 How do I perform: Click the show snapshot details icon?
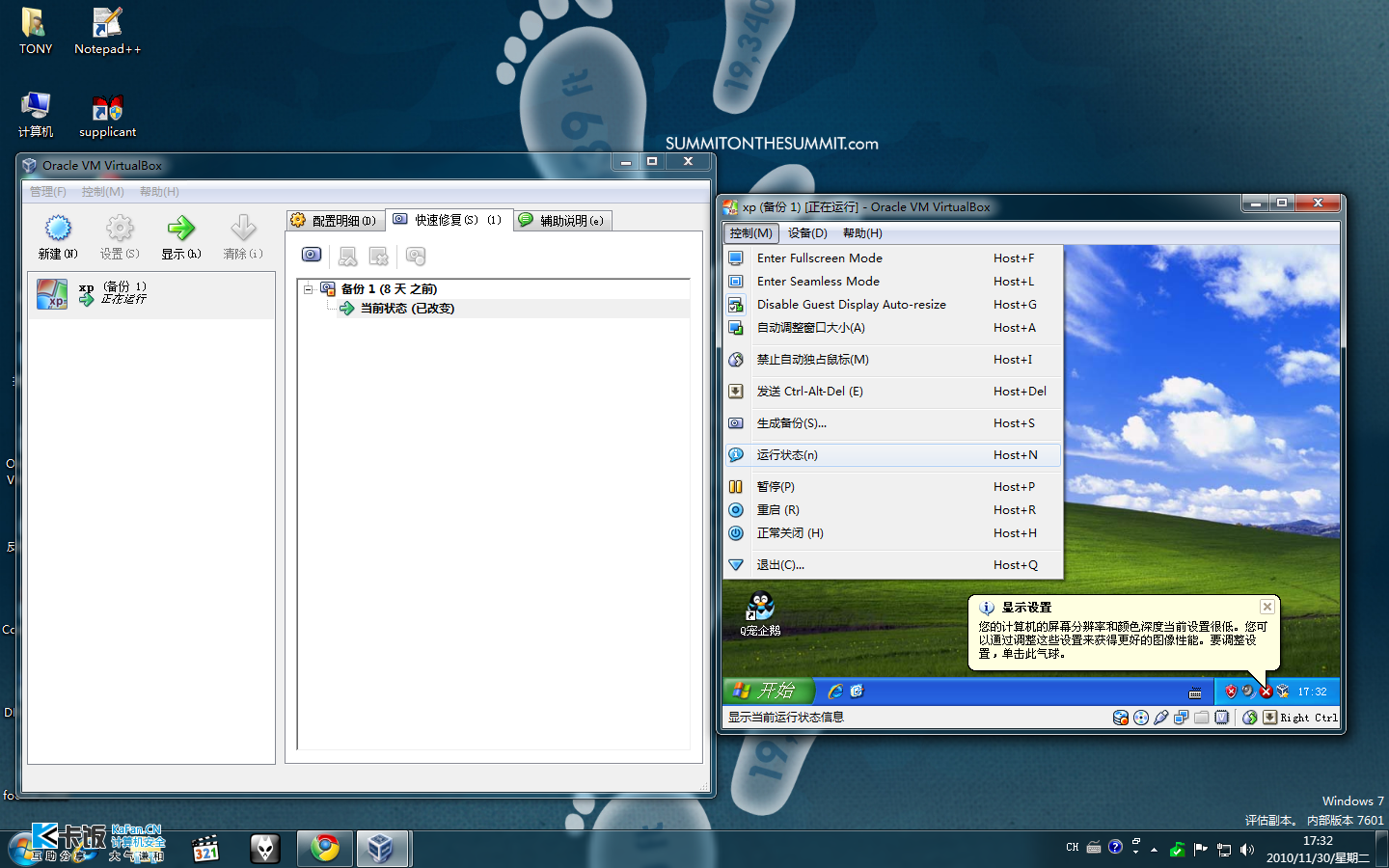tap(416, 256)
